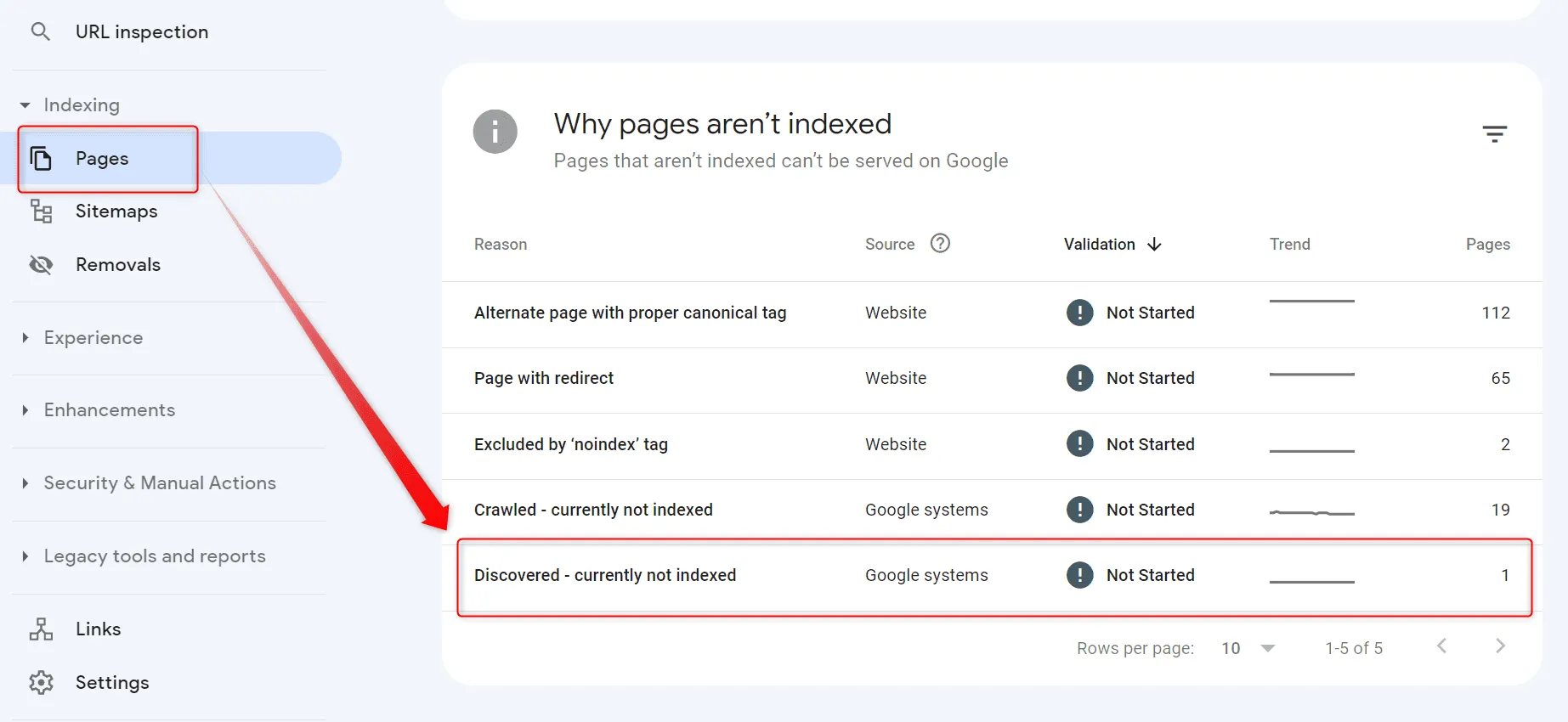Click 'Google systems' source in Discovered row
The height and width of the screenshot is (722, 1568).
pos(926,575)
